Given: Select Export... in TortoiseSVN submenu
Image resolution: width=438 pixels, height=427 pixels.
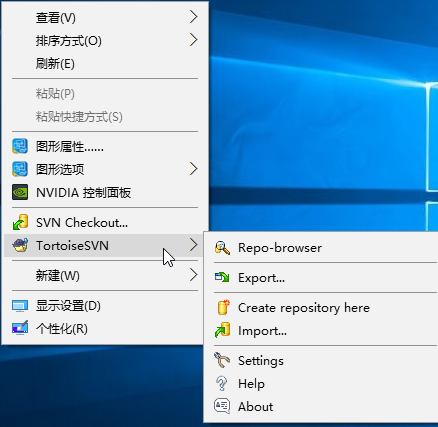Looking at the screenshot, I should [x=322, y=278].
